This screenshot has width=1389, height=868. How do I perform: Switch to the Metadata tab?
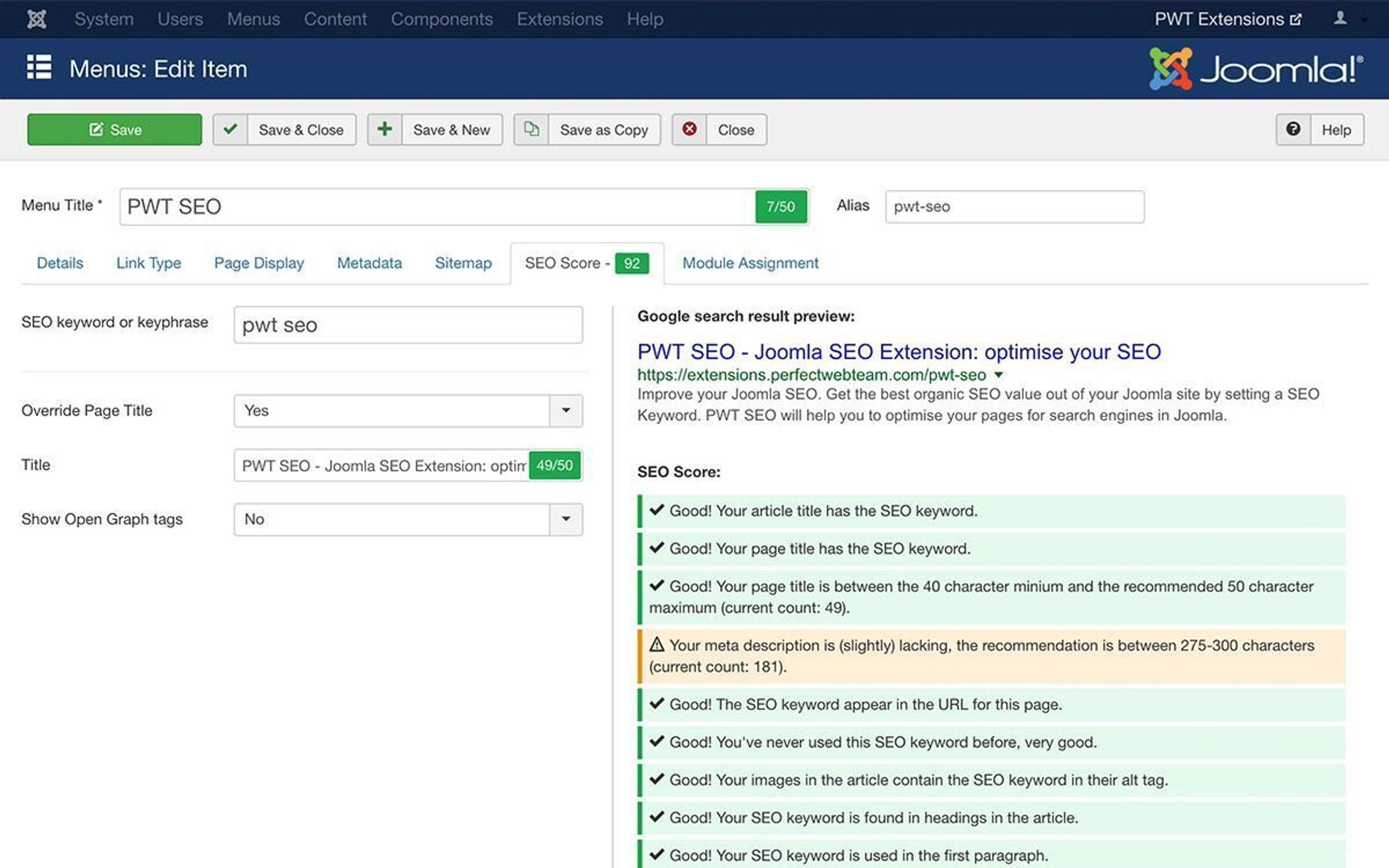click(369, 263)
